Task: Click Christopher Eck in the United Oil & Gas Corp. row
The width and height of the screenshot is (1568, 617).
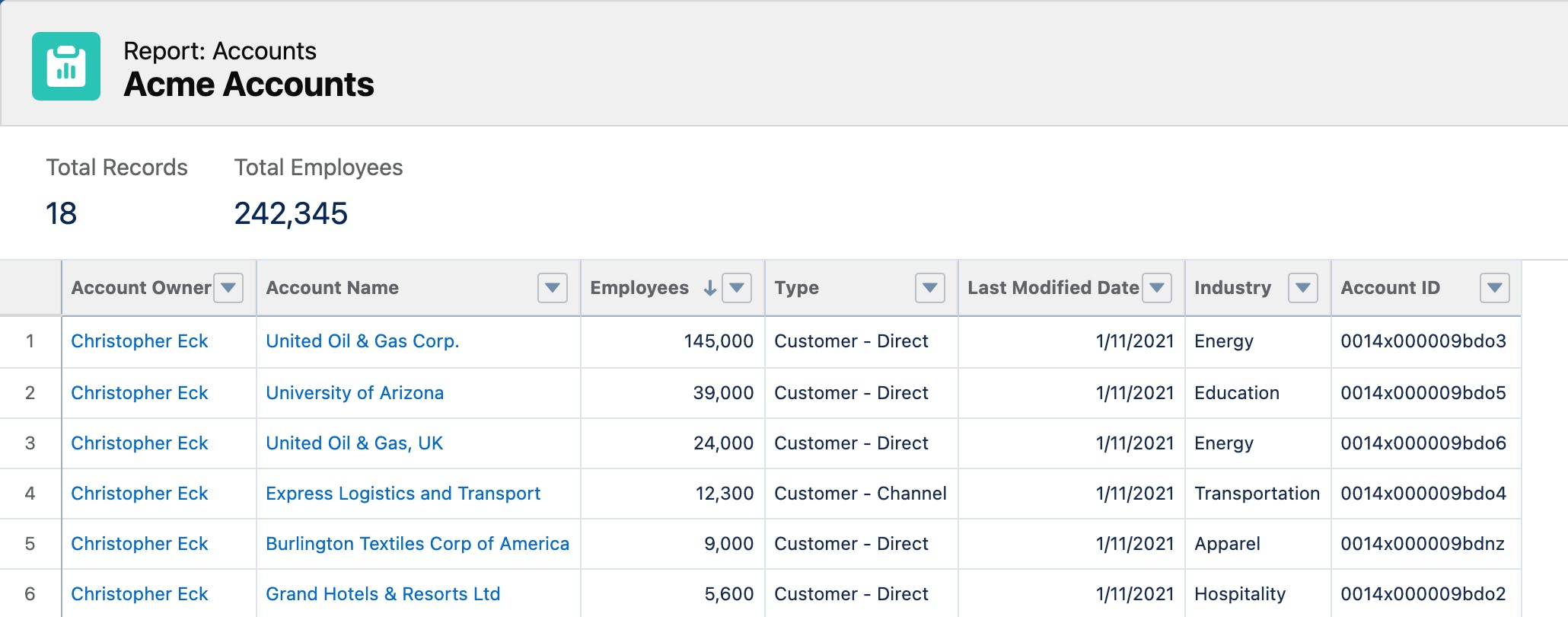Action: (139, 341)
